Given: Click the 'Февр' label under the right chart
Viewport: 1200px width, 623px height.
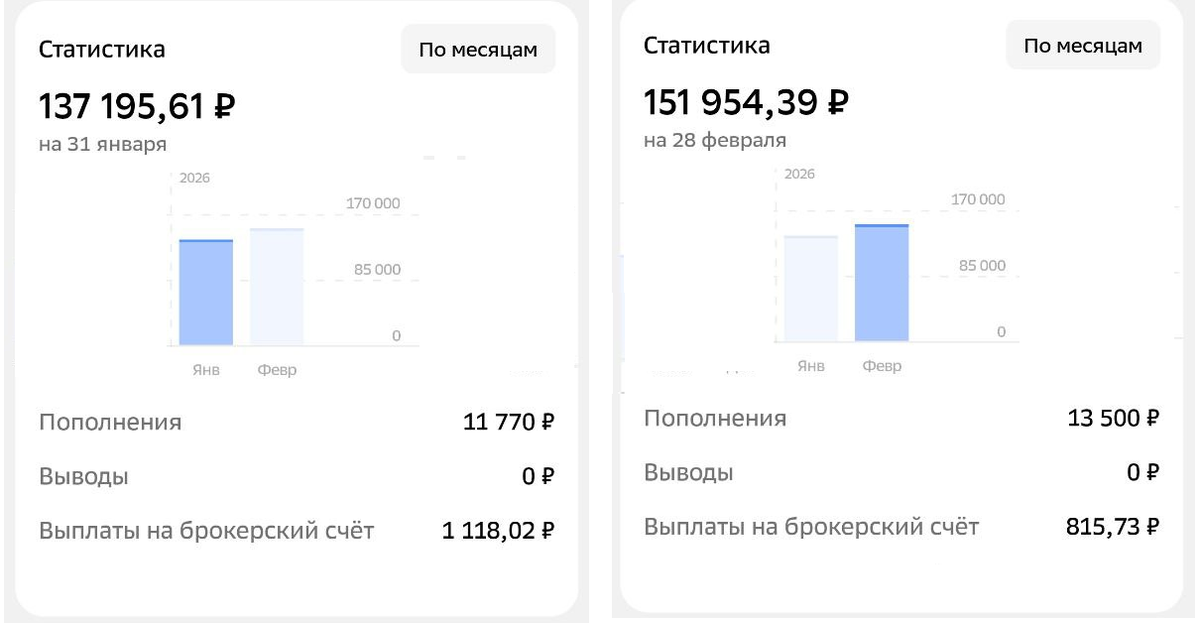Looking at the screenshot, I should point(883,366).
